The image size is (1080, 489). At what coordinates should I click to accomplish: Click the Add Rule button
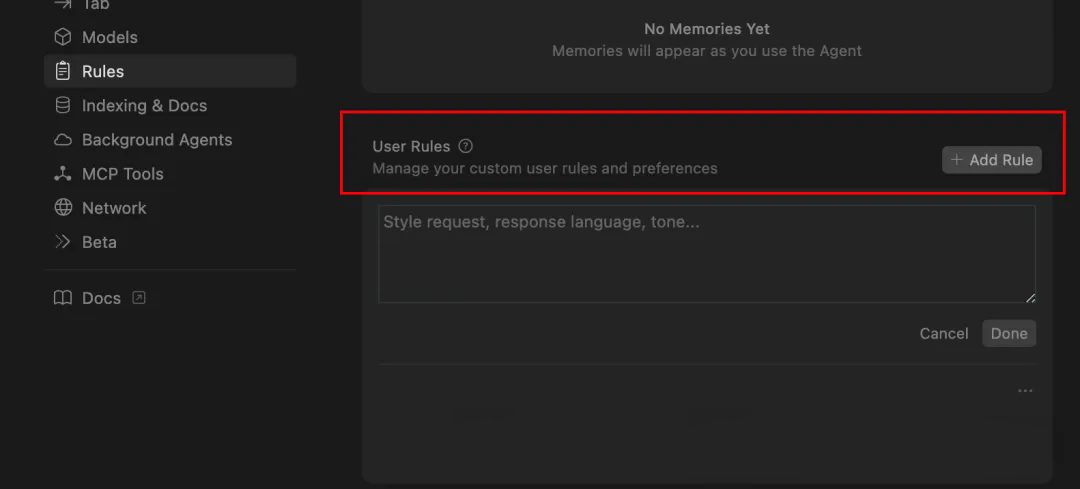pyautogui.click(x=992, y=160)
